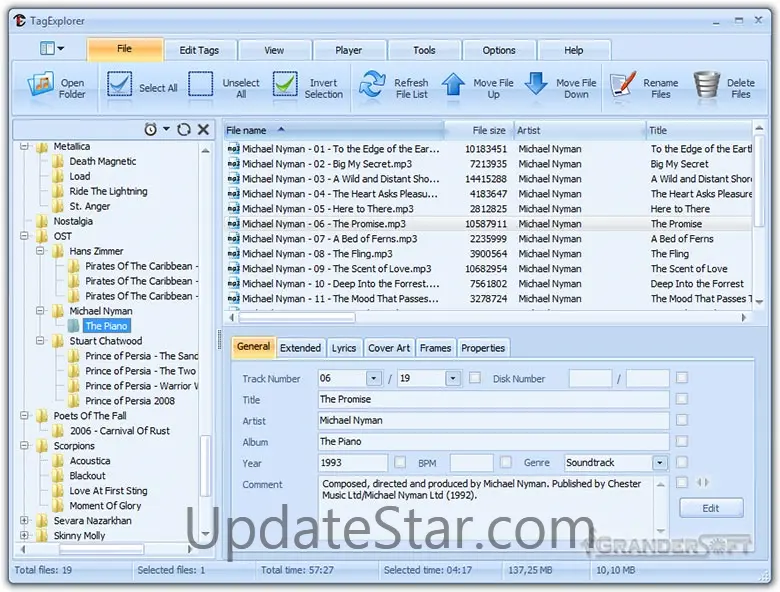Image resolution: width=780 pixels, height=592 pixels.
Task: Sort by the Artist column header
Action: [580, 130]
